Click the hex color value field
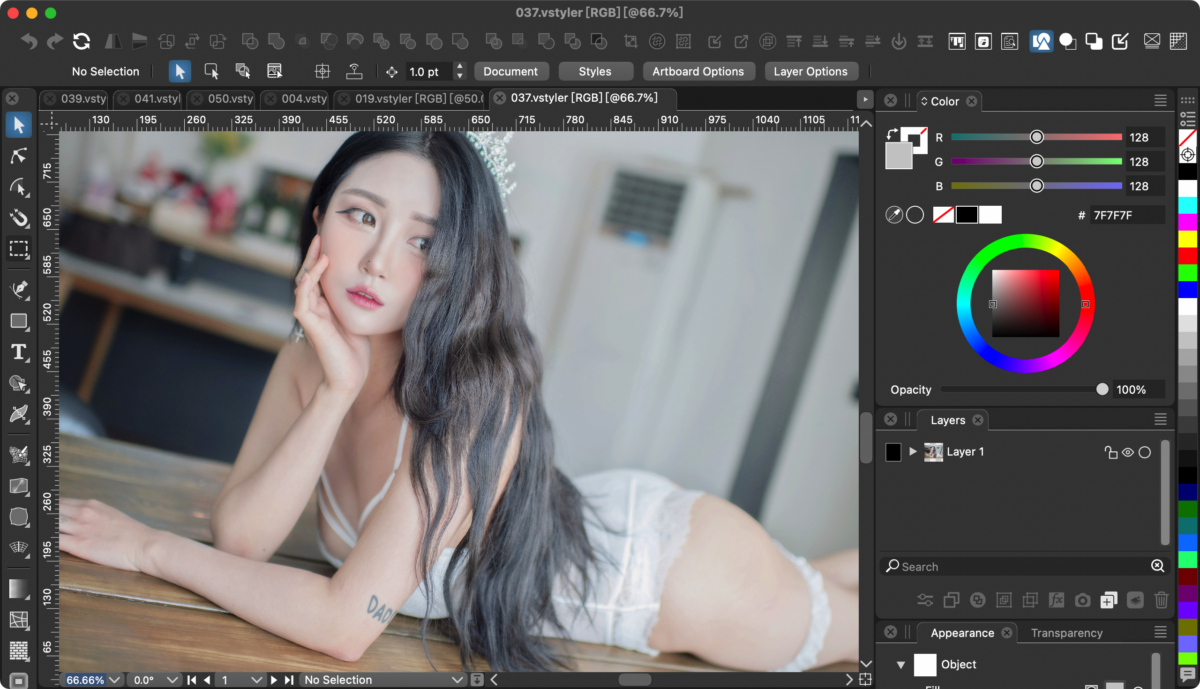This screenshot has width=1200, height=689. pyautogui.click(x=1127, y=215)
